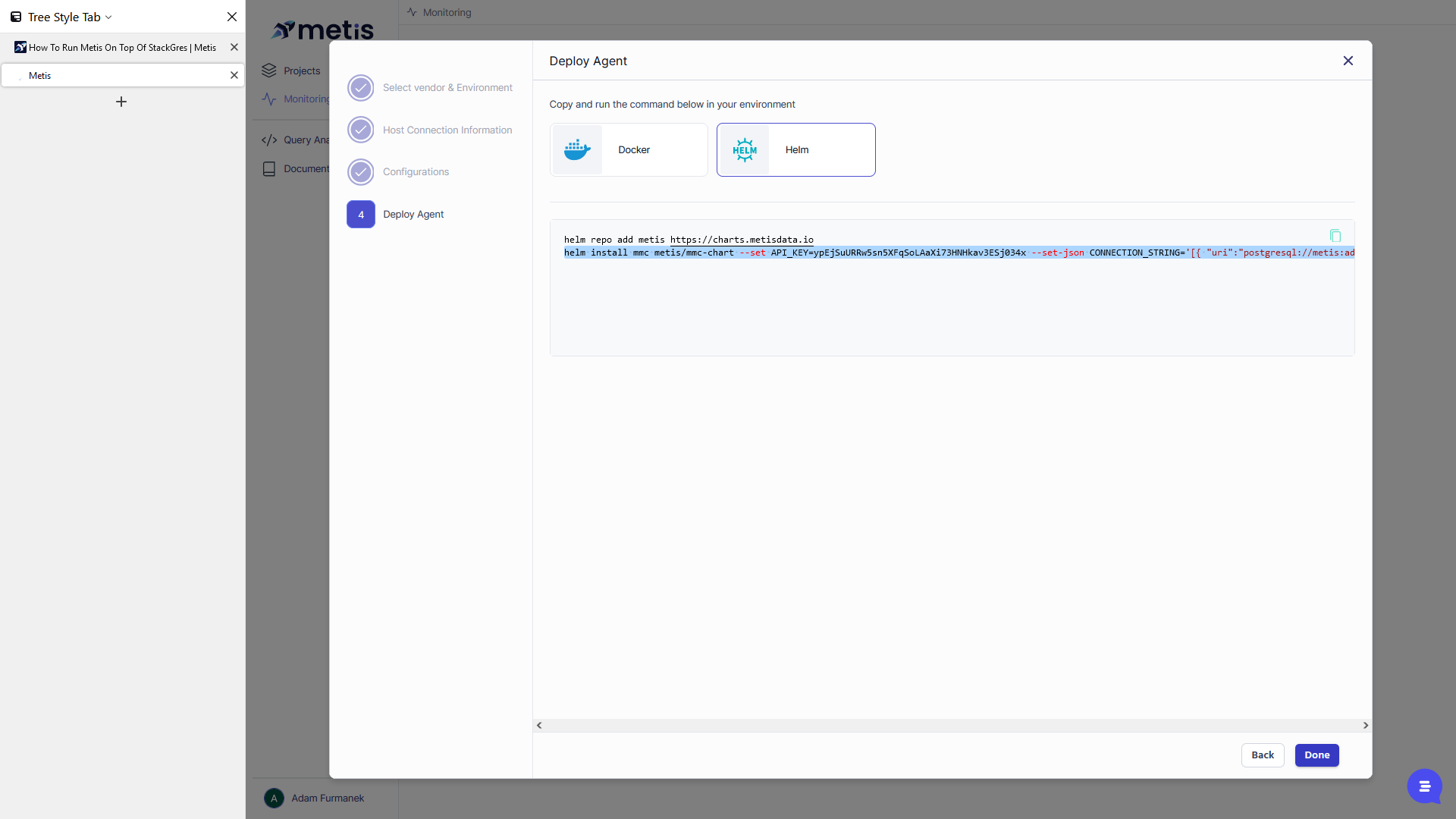
Task: Click the helm repo add command text
Action: tap(689, 240)
